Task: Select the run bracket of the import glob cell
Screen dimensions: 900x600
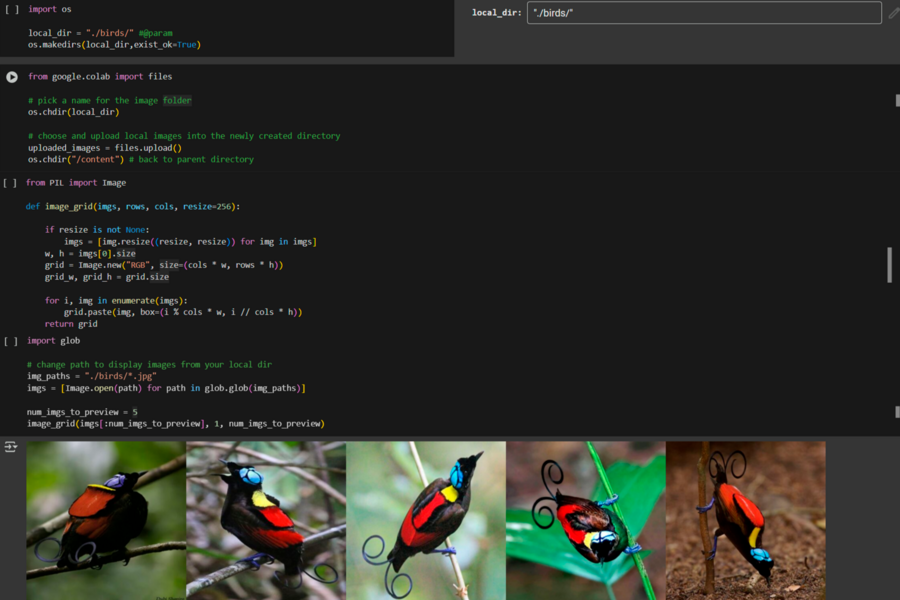Action: (x=10, y=341)
